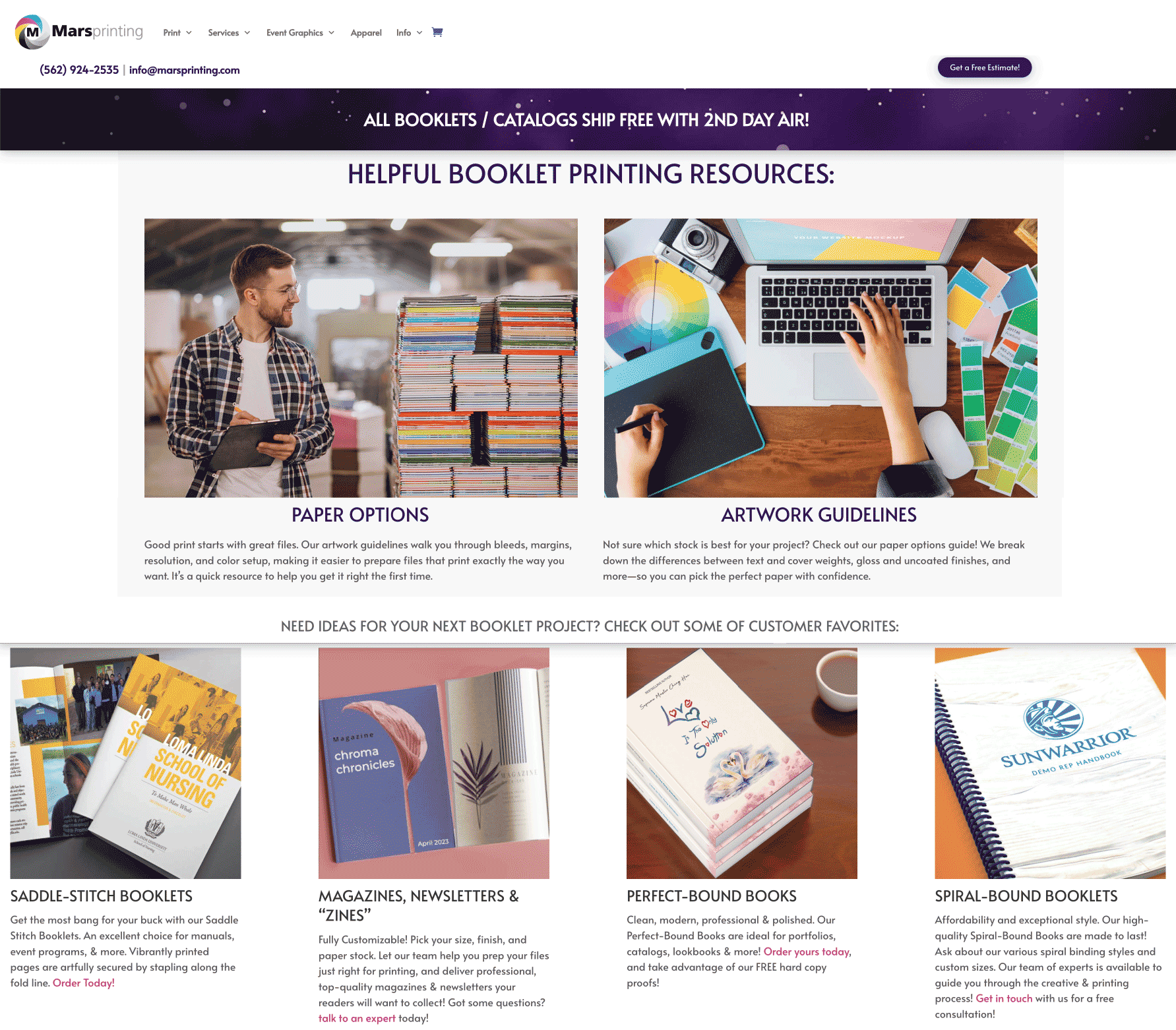Call the phone number (562) 924-2535
Viewport: 1176px width, 1030px height.
pyautogui.click(x=79, y=70)
